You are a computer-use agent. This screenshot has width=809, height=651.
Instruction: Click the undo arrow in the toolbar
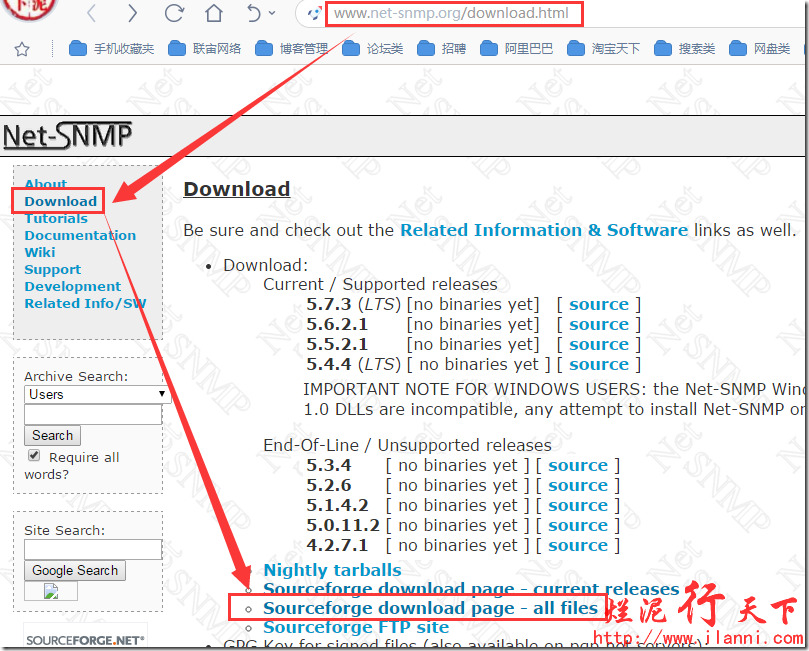point(253,14)
